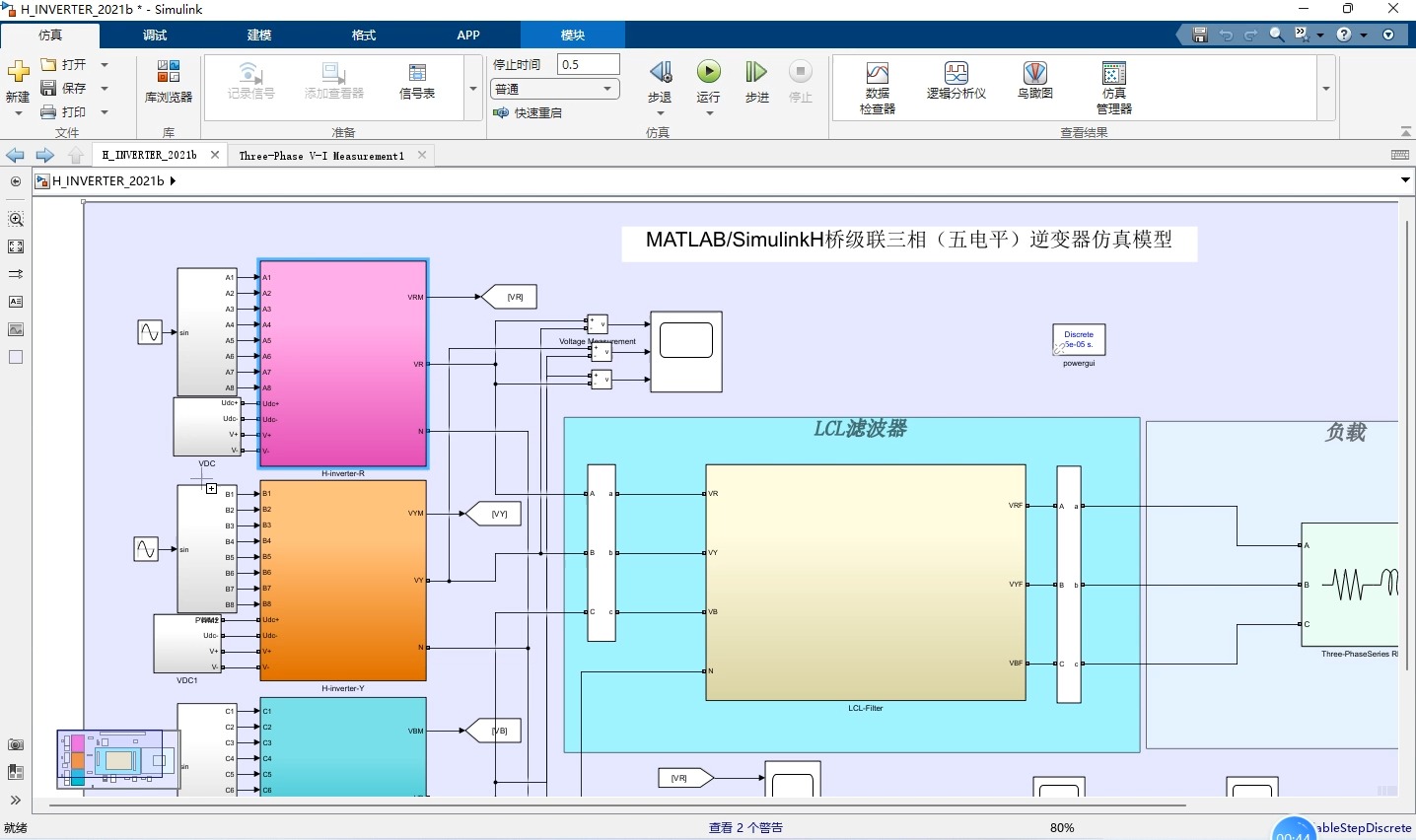This screenshot has width=1416, height=840.
Task: Click the stop time field showing 0.5
Action: 589,62
